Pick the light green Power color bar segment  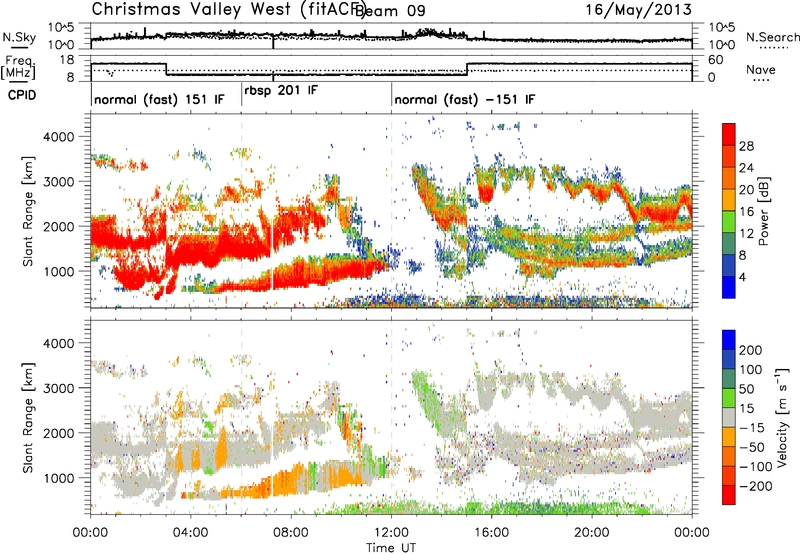(729, 222)
